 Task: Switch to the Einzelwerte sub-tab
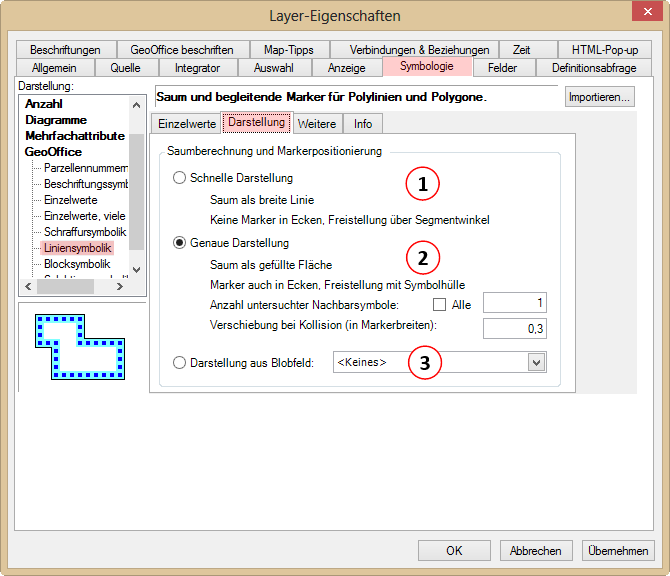point(187,124)
